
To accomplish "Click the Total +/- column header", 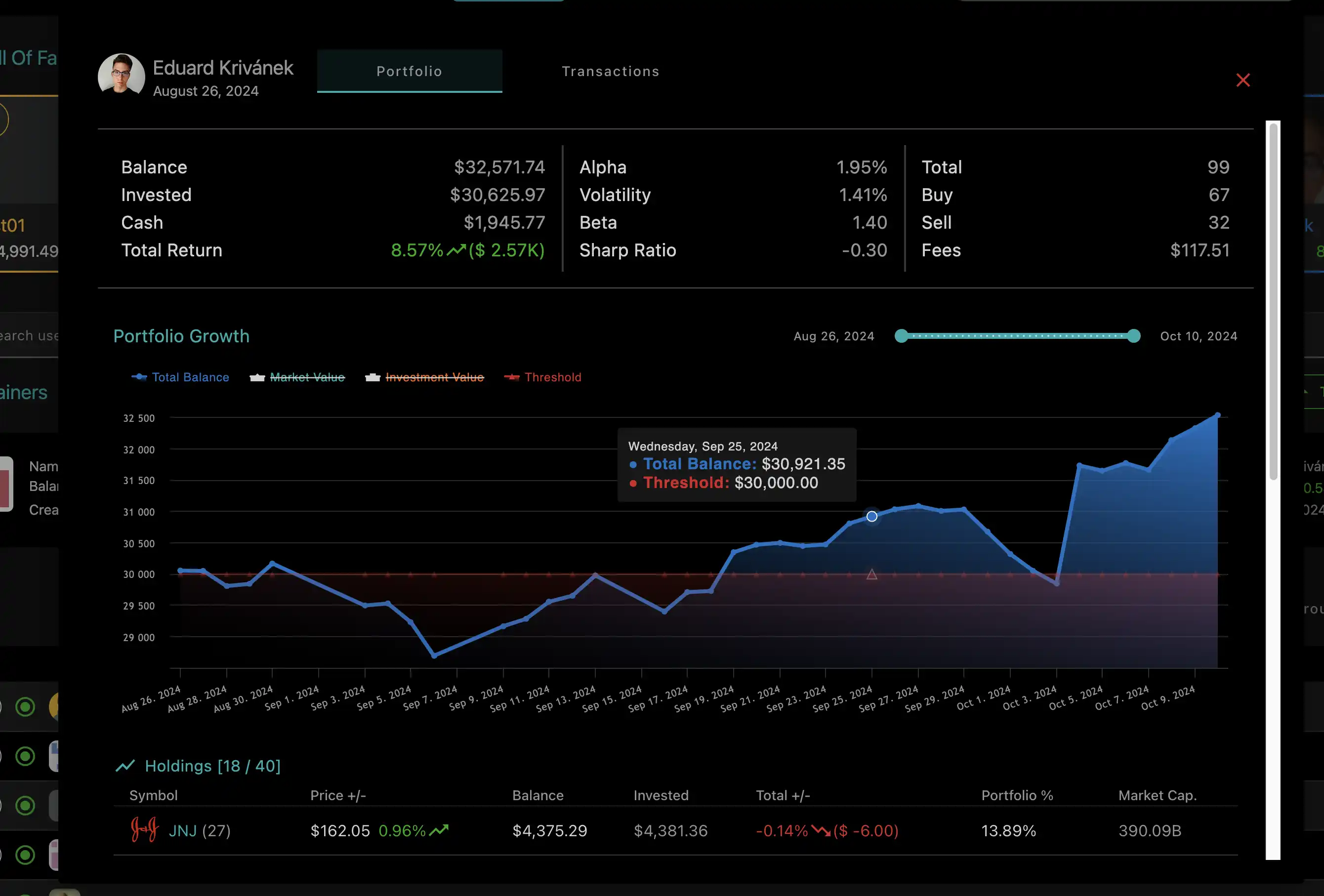I will [783, 795].
